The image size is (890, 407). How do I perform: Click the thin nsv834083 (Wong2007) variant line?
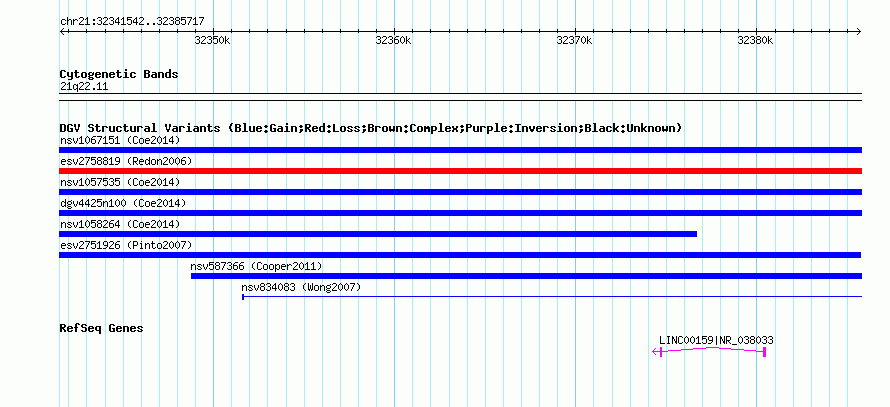tap(552, 296)
